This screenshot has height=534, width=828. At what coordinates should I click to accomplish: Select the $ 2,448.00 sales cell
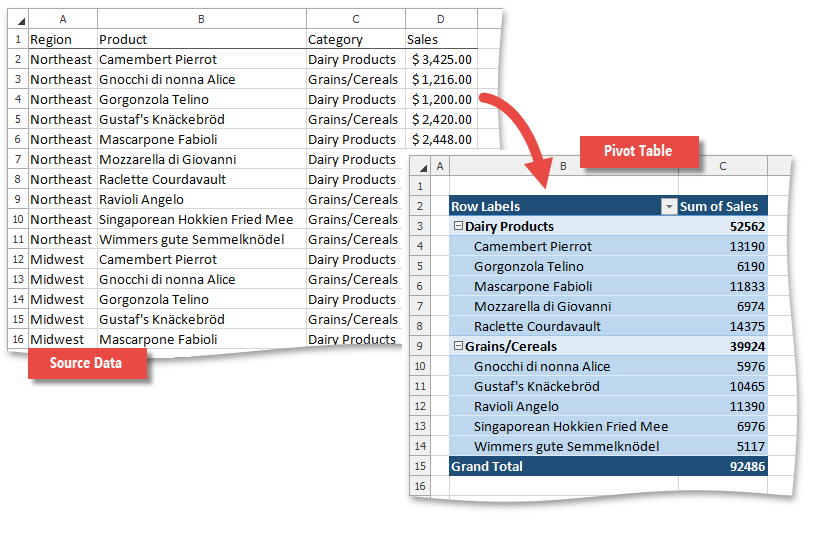(x=441, y=139)
